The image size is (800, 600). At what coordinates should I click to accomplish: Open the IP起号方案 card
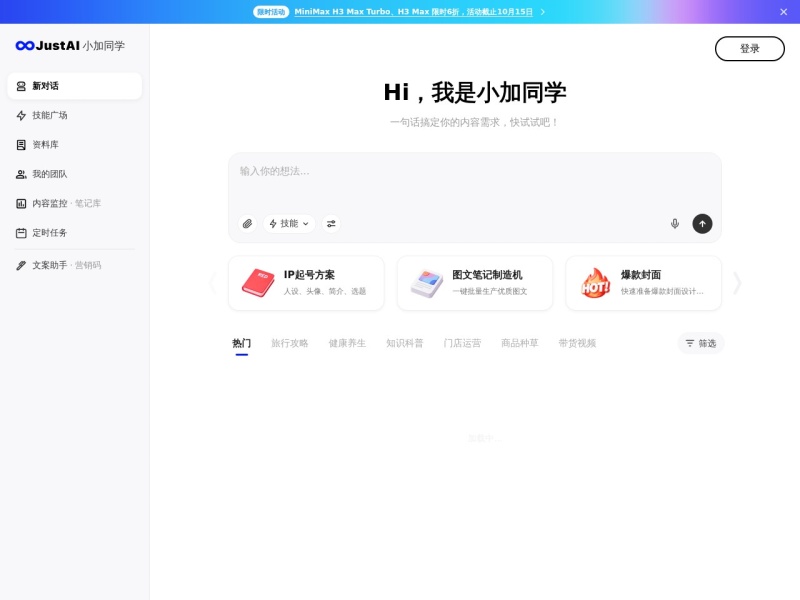[306, 283]
